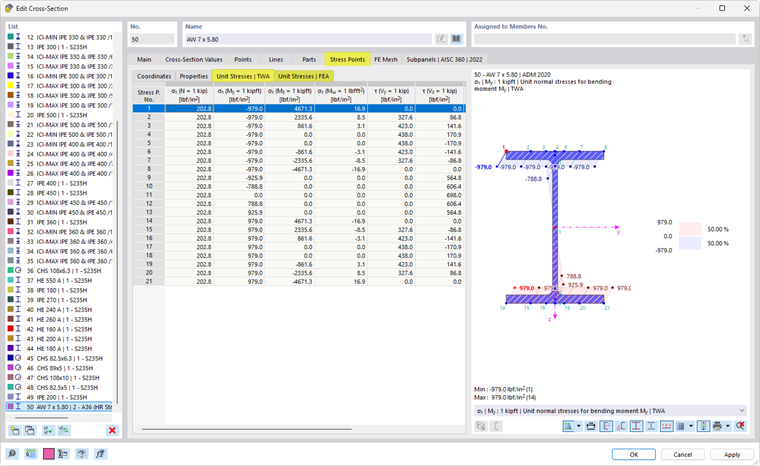This screenshot has width=760, height=466.
Task: Expand the view mode dropdown arrow
Action: [579, 426]
